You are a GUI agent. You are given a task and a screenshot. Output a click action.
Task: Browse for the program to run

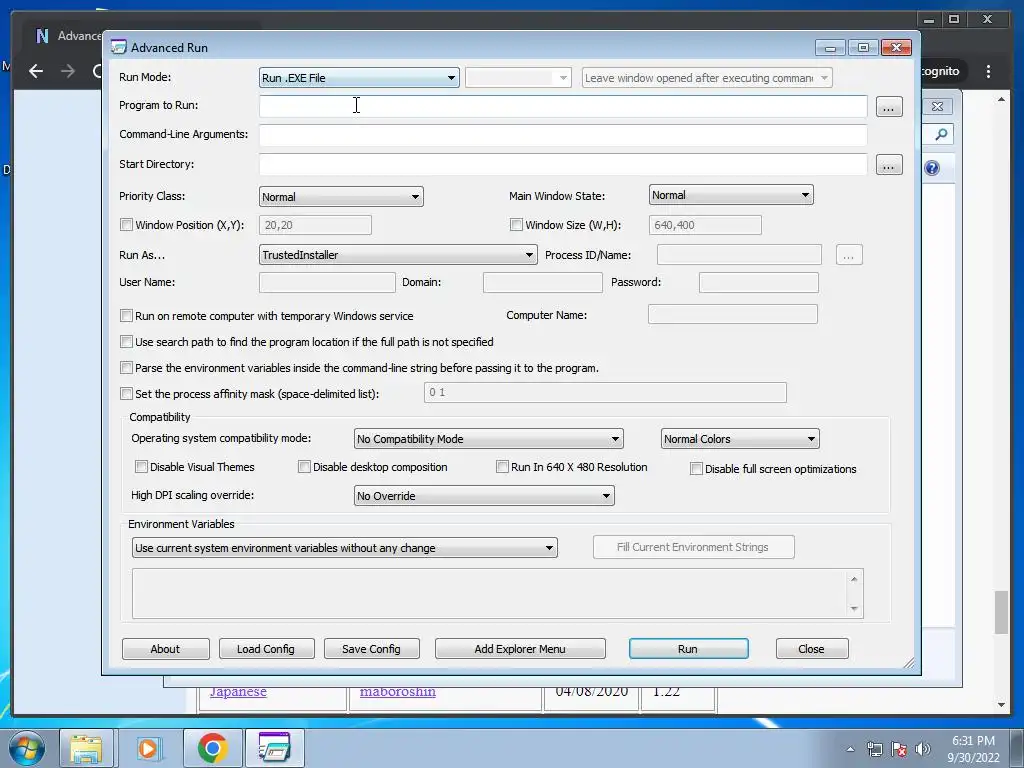click(x=889, y=107)
